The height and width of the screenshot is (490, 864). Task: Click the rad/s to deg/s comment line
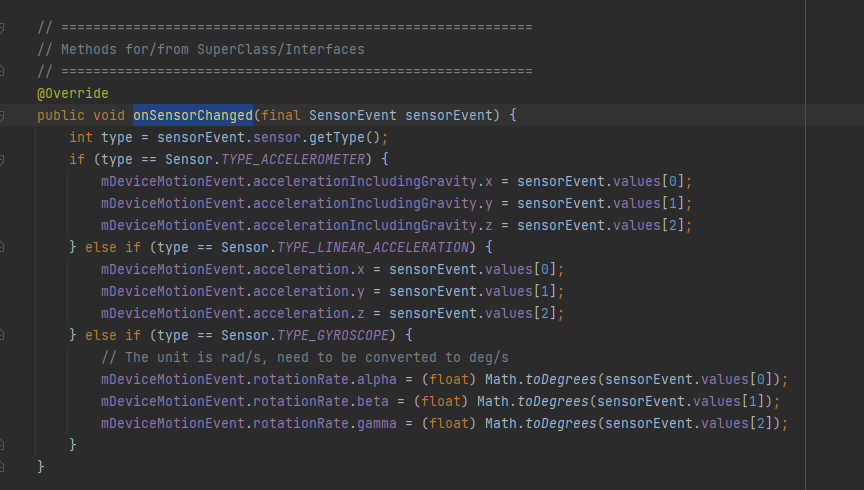click(x=305, y=357)
